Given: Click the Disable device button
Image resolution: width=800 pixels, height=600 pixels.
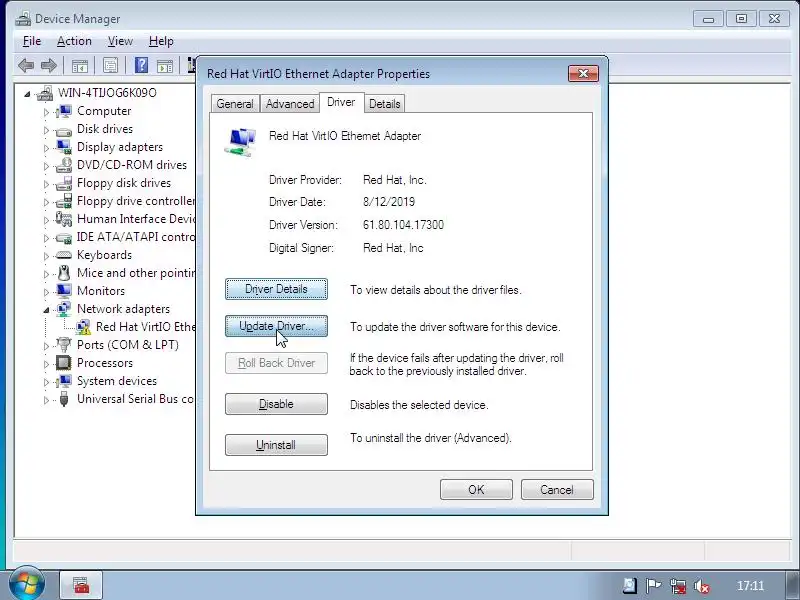Looking at the screenshot, I should [x=276, y=404].
